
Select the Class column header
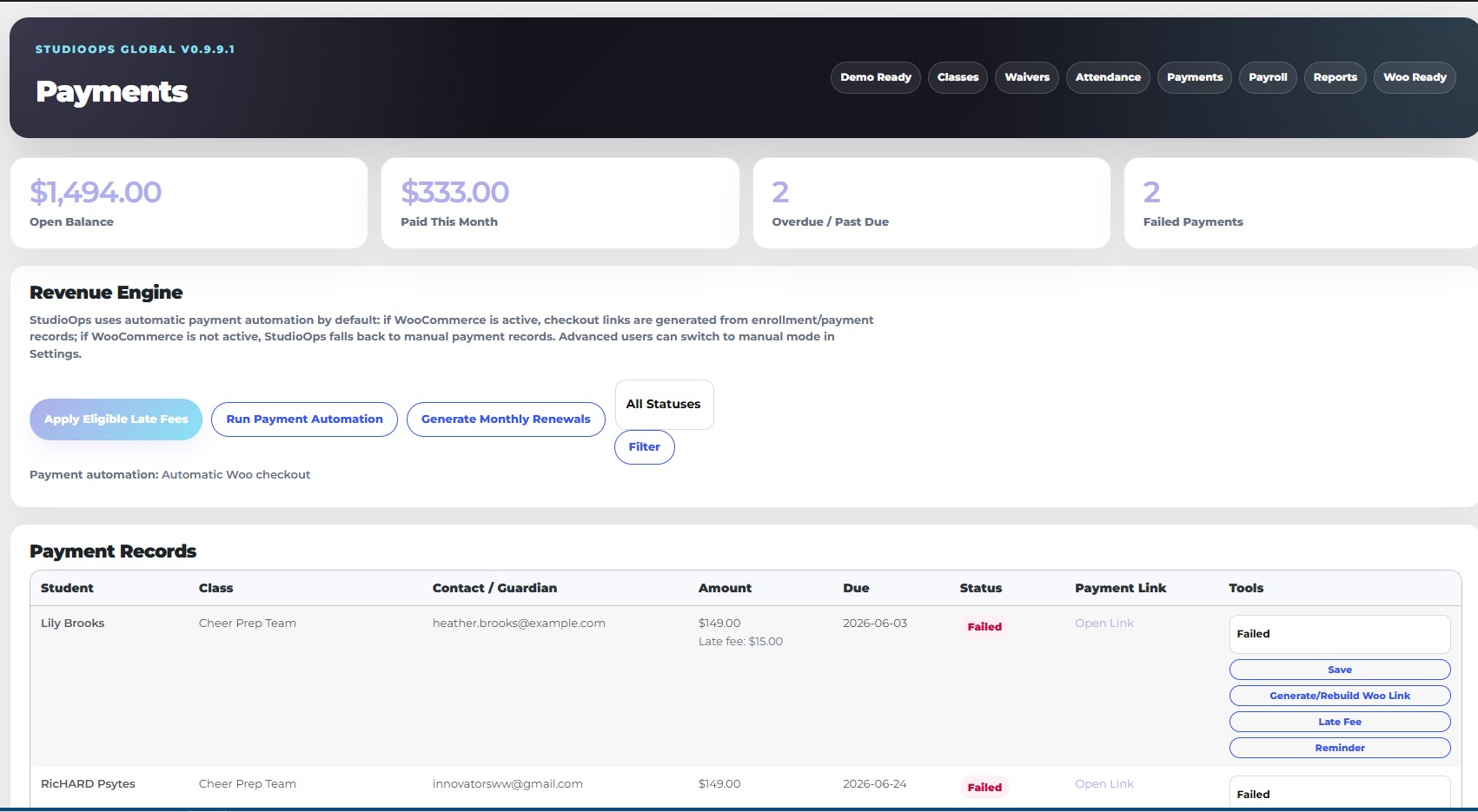click(x=215, y=588)
